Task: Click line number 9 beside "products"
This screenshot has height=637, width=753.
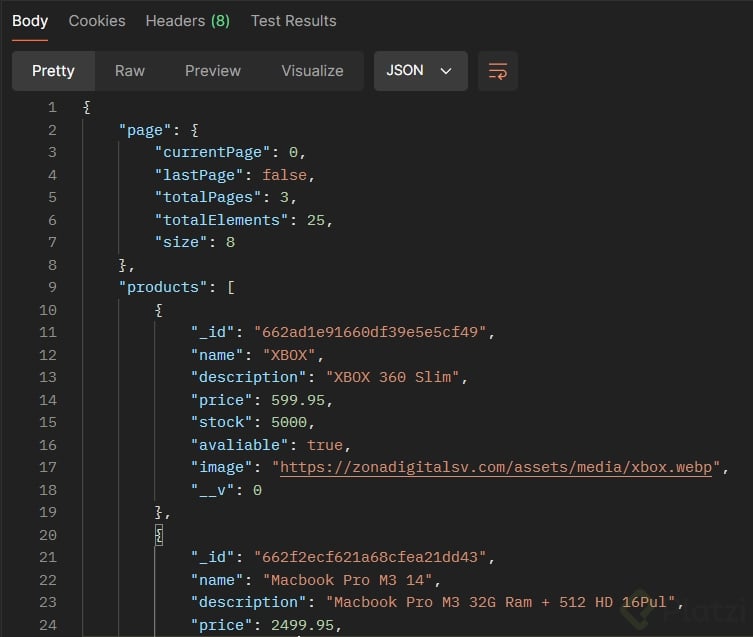Action: click(x=52, y=287)
